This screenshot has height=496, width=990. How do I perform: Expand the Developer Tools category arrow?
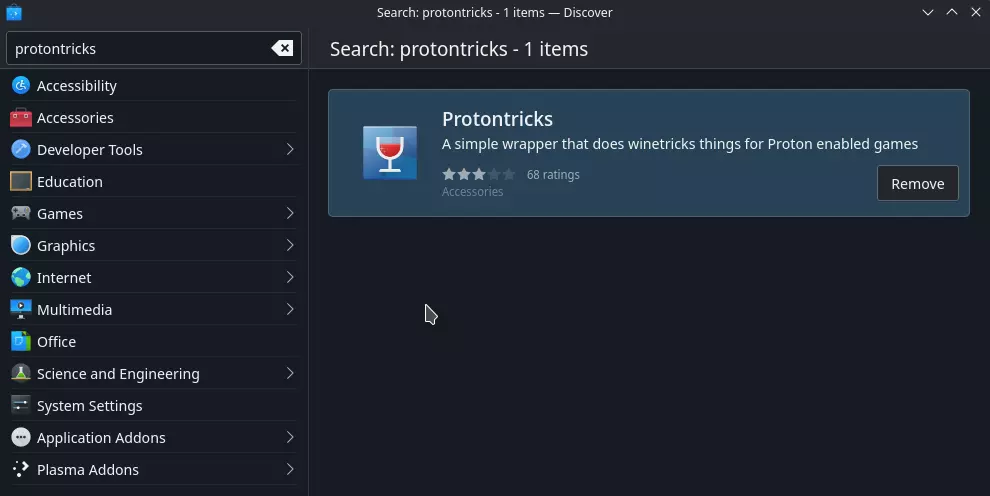(290, 150)
